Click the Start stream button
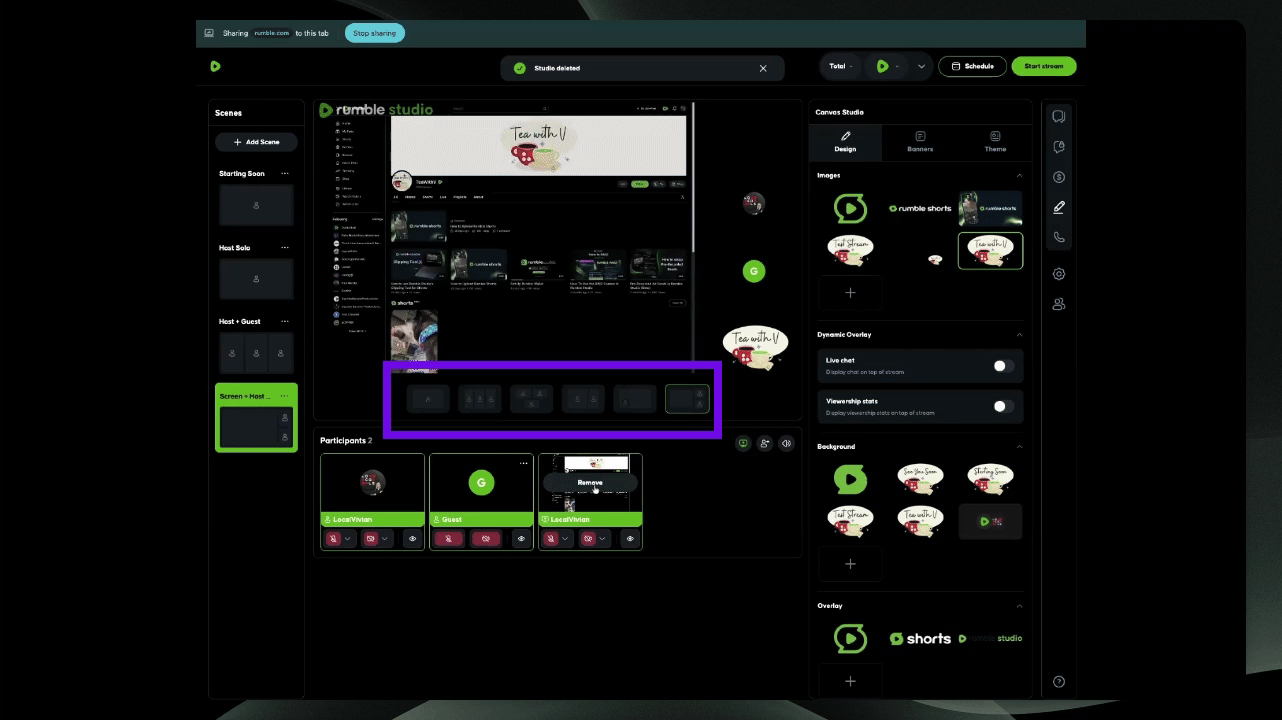Image resolution: width=1282 pixels, height=720 pixels. tap(1044, 66)
